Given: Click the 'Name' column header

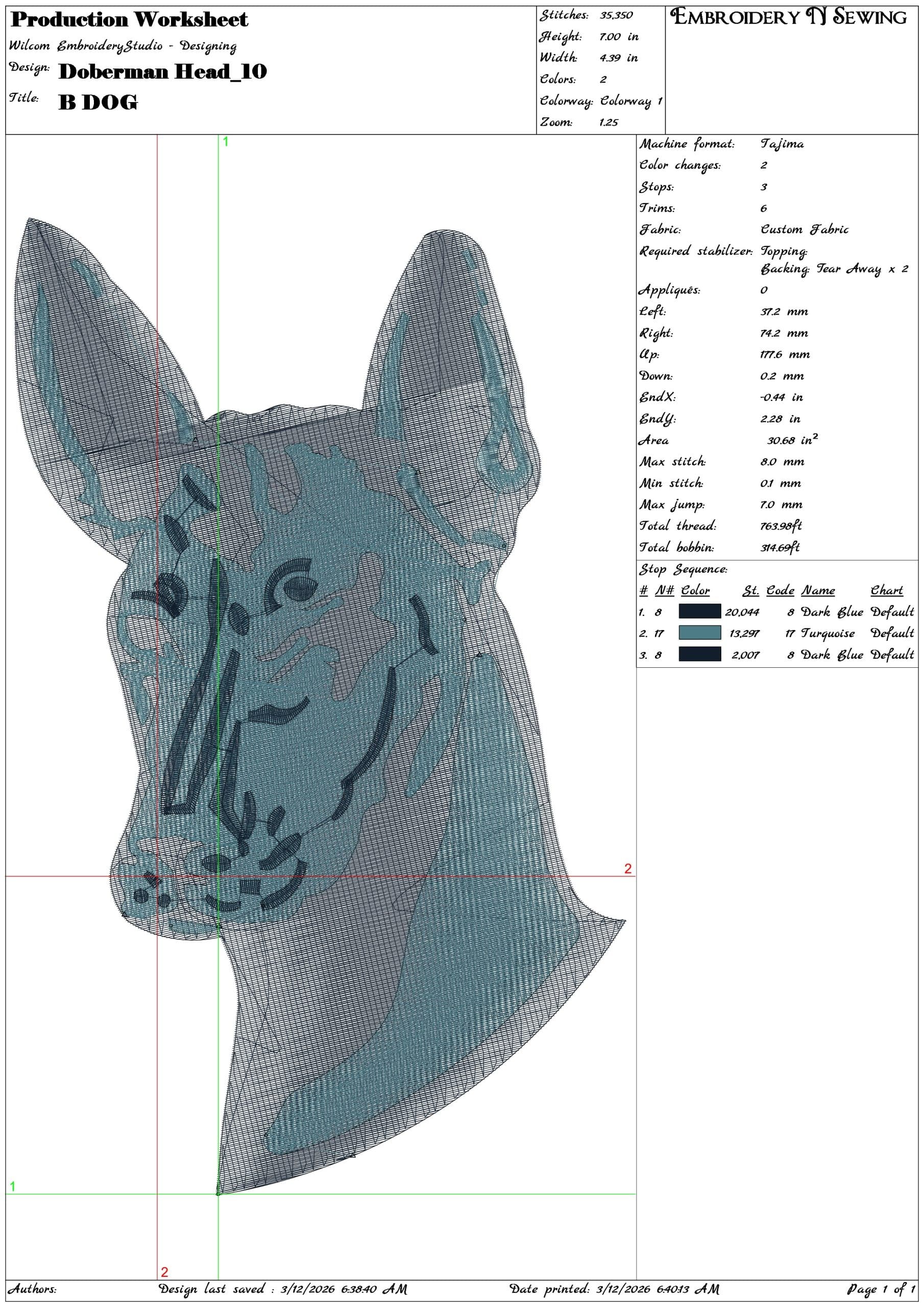Looking at the screenshot, I should pos(817,590).
